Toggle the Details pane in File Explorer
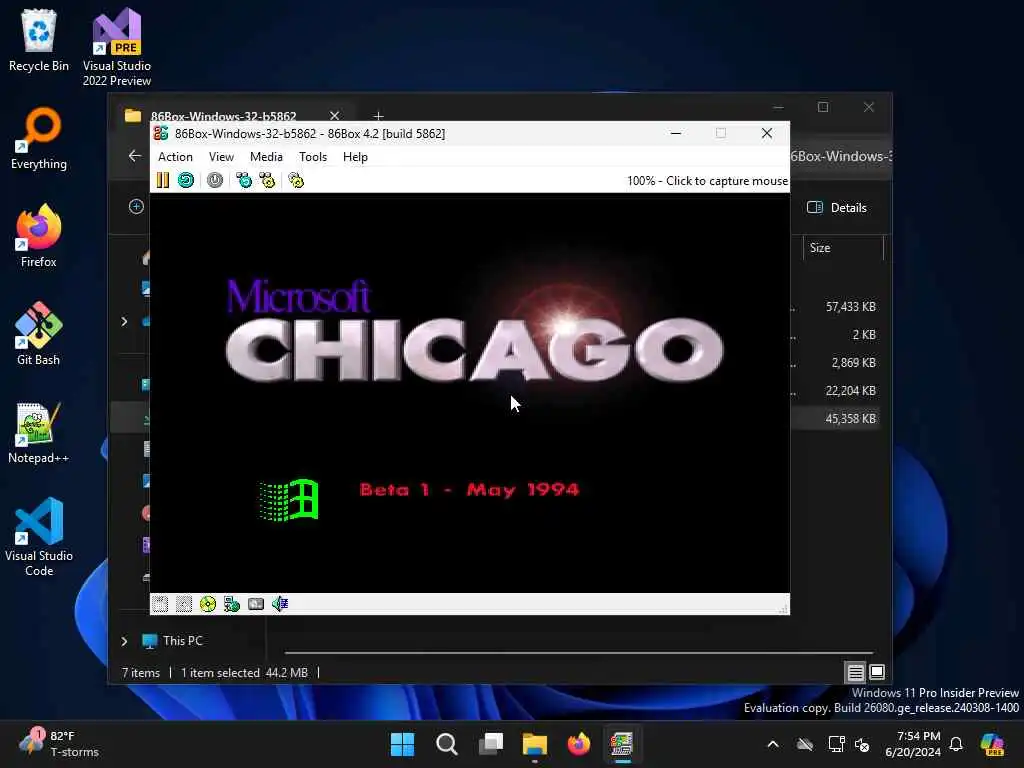 [837, 208]
